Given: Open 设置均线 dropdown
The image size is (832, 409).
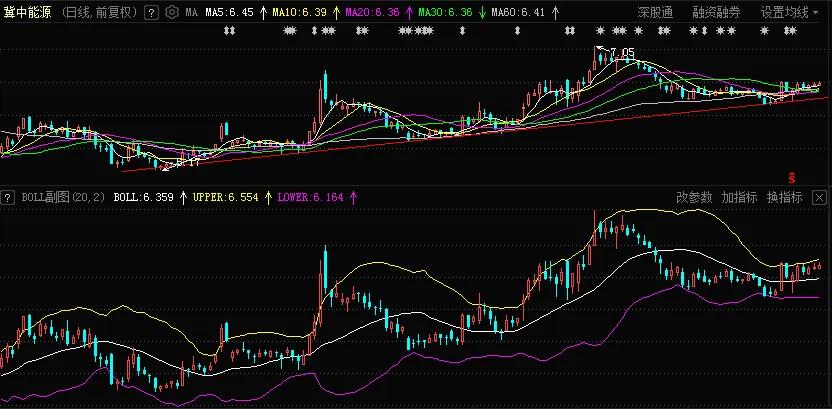Looking at the screenshot, I should tap(790, 13).
